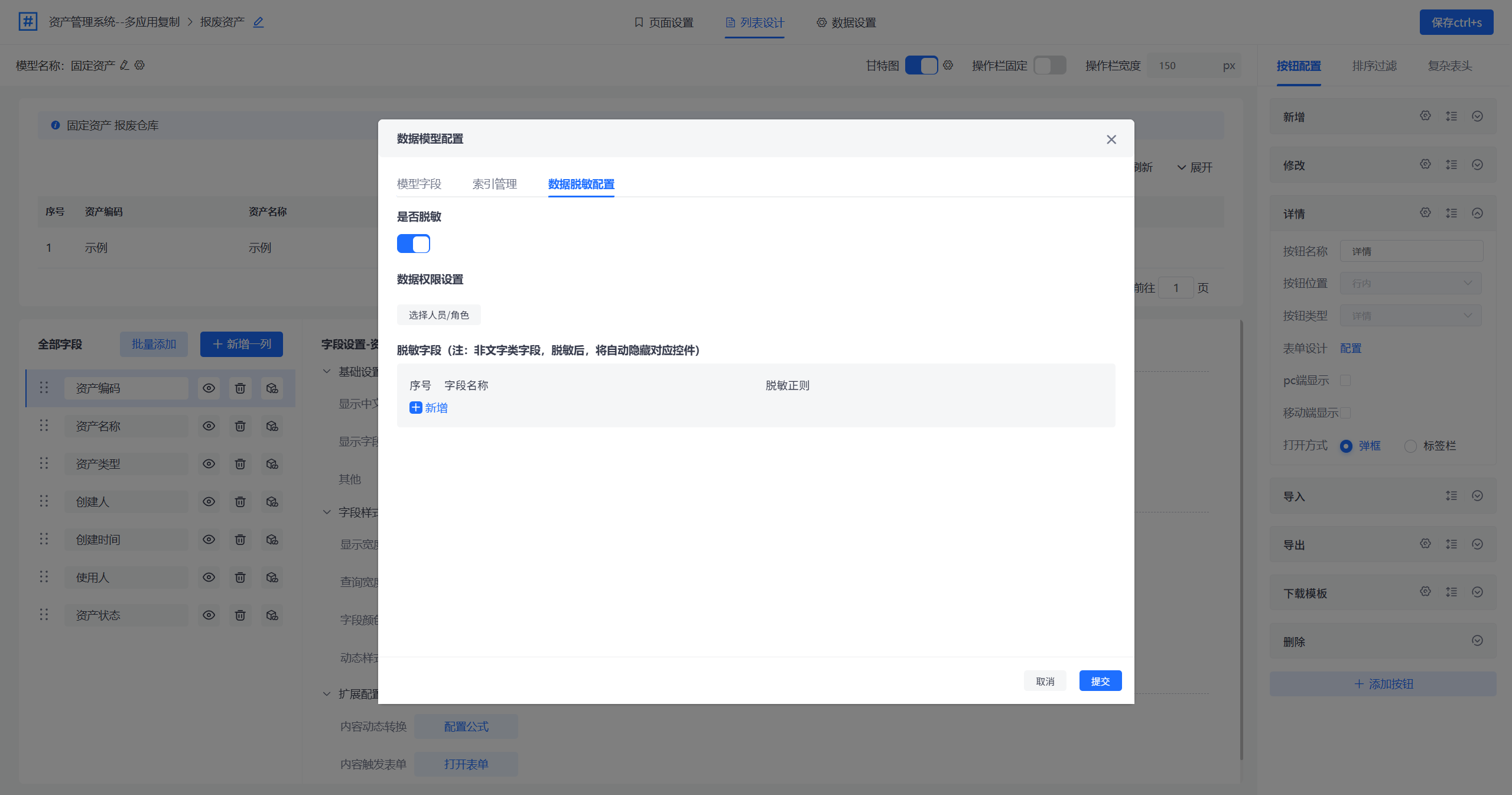This screenshot has height=795, width=1512.
Task: Hide the 资产编码 column with eye icon
Action: [209, 388]
